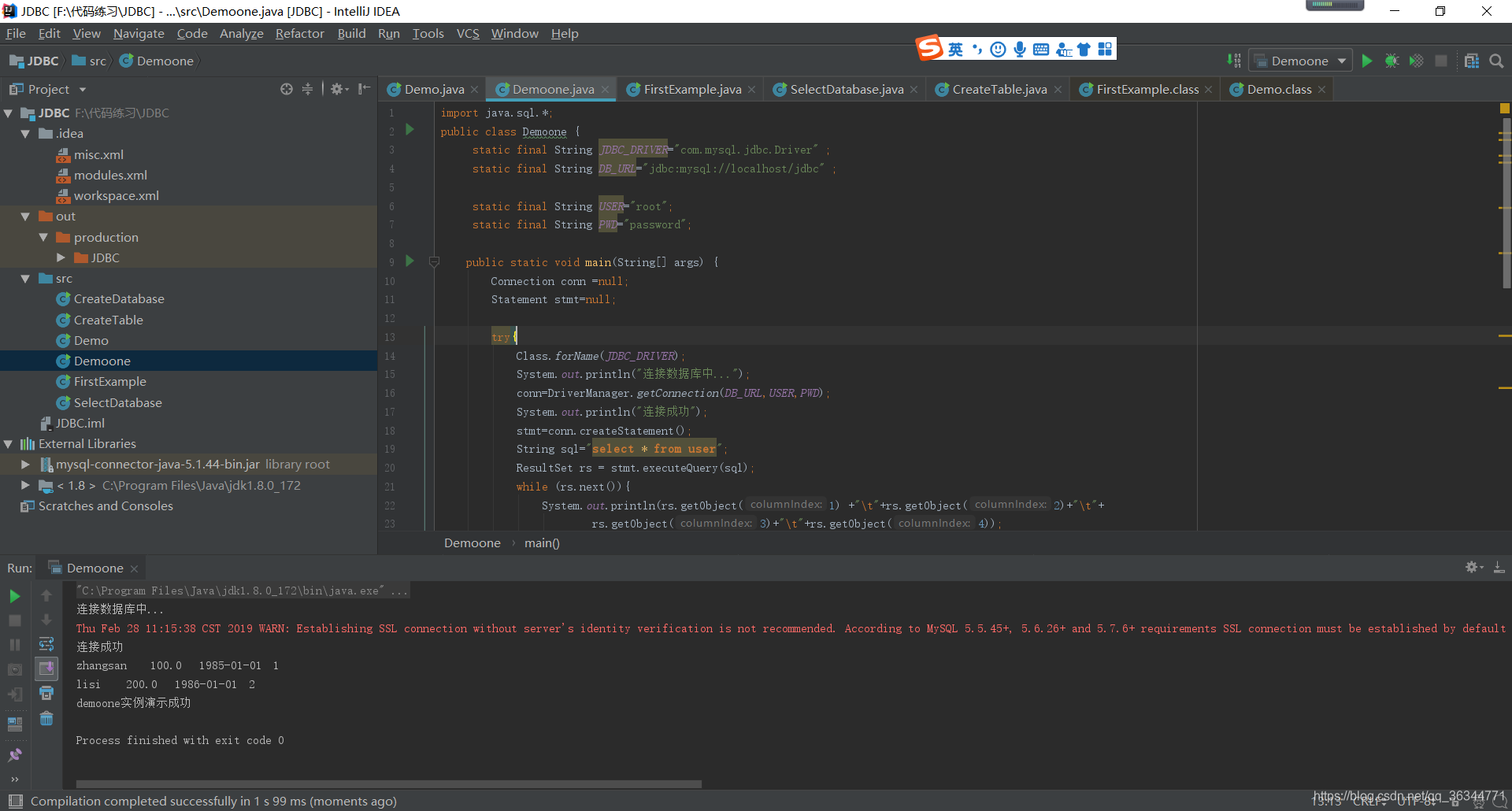Collapse all nodes in the Project panel

click(308, 89)
